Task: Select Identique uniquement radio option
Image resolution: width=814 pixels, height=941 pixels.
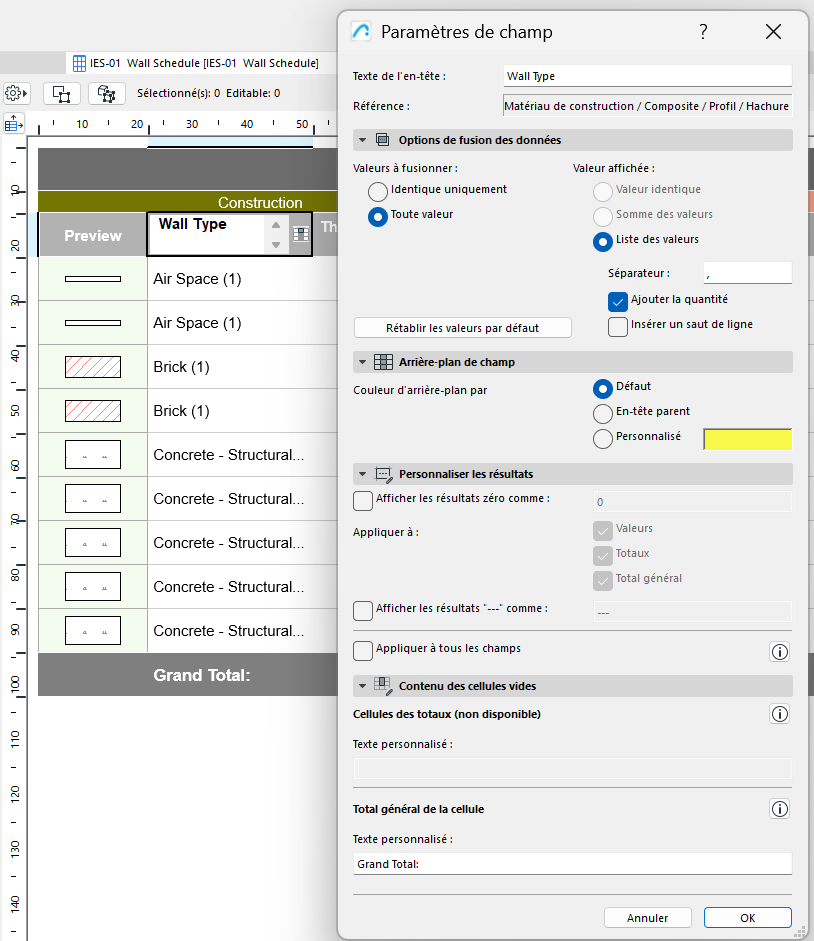Action: (x=378, y=191)
